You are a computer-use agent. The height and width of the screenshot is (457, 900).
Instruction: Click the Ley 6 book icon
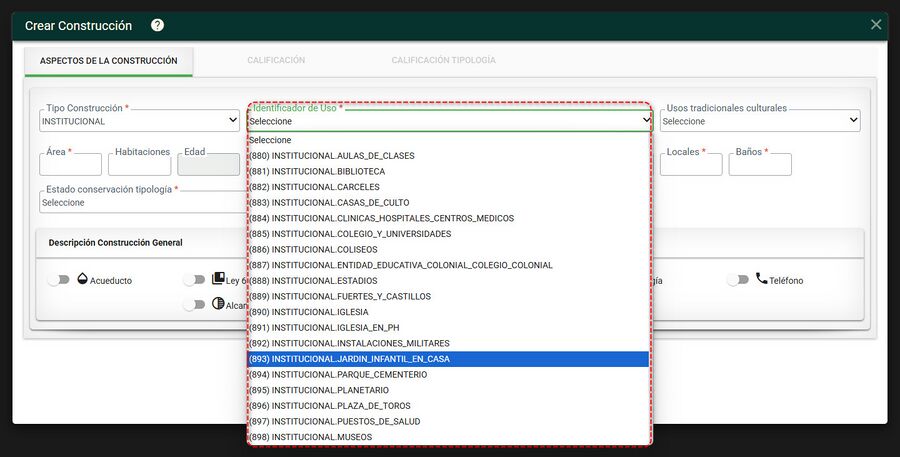pos(218,278)
